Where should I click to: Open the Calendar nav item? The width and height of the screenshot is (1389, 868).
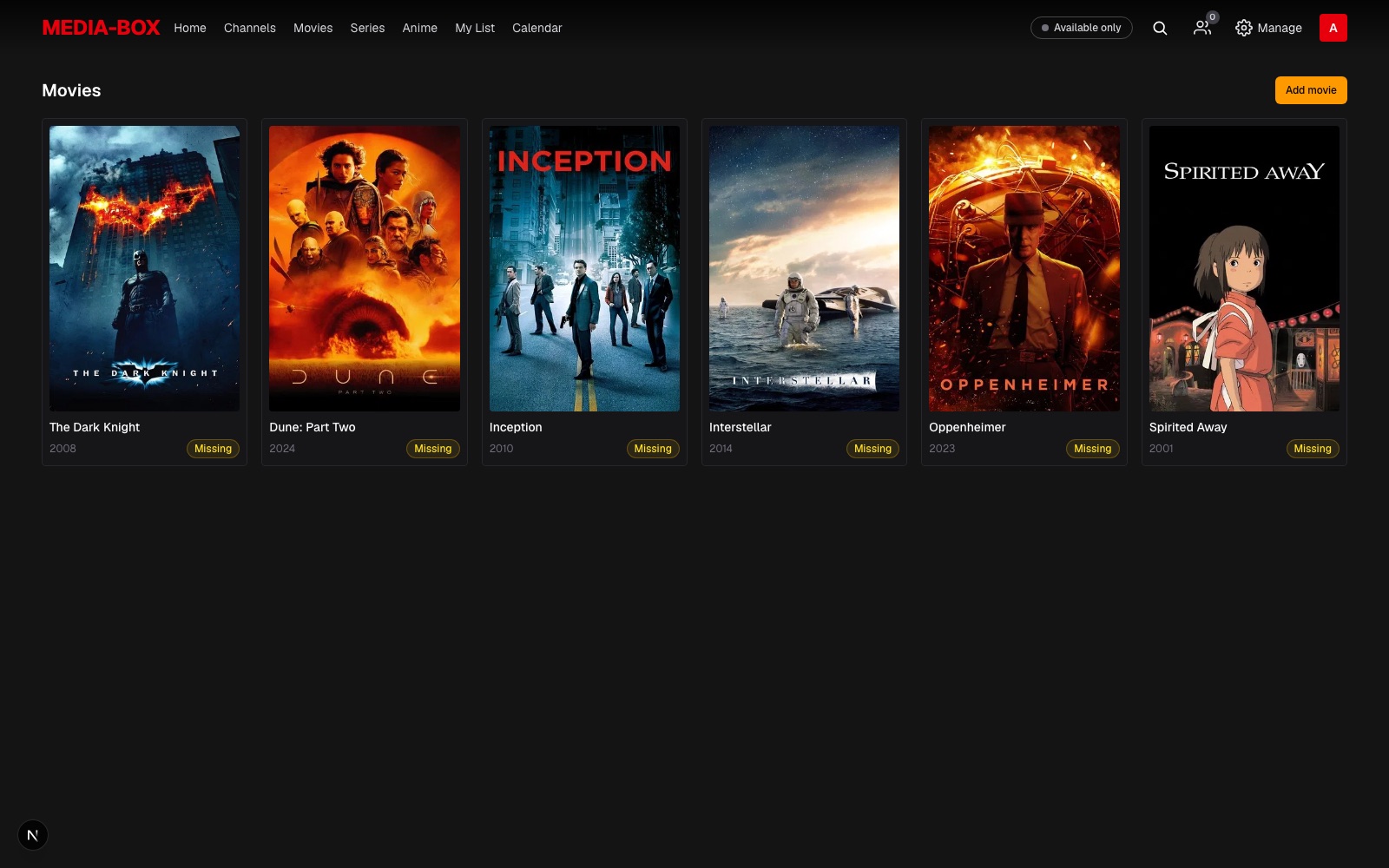(537, 28)
